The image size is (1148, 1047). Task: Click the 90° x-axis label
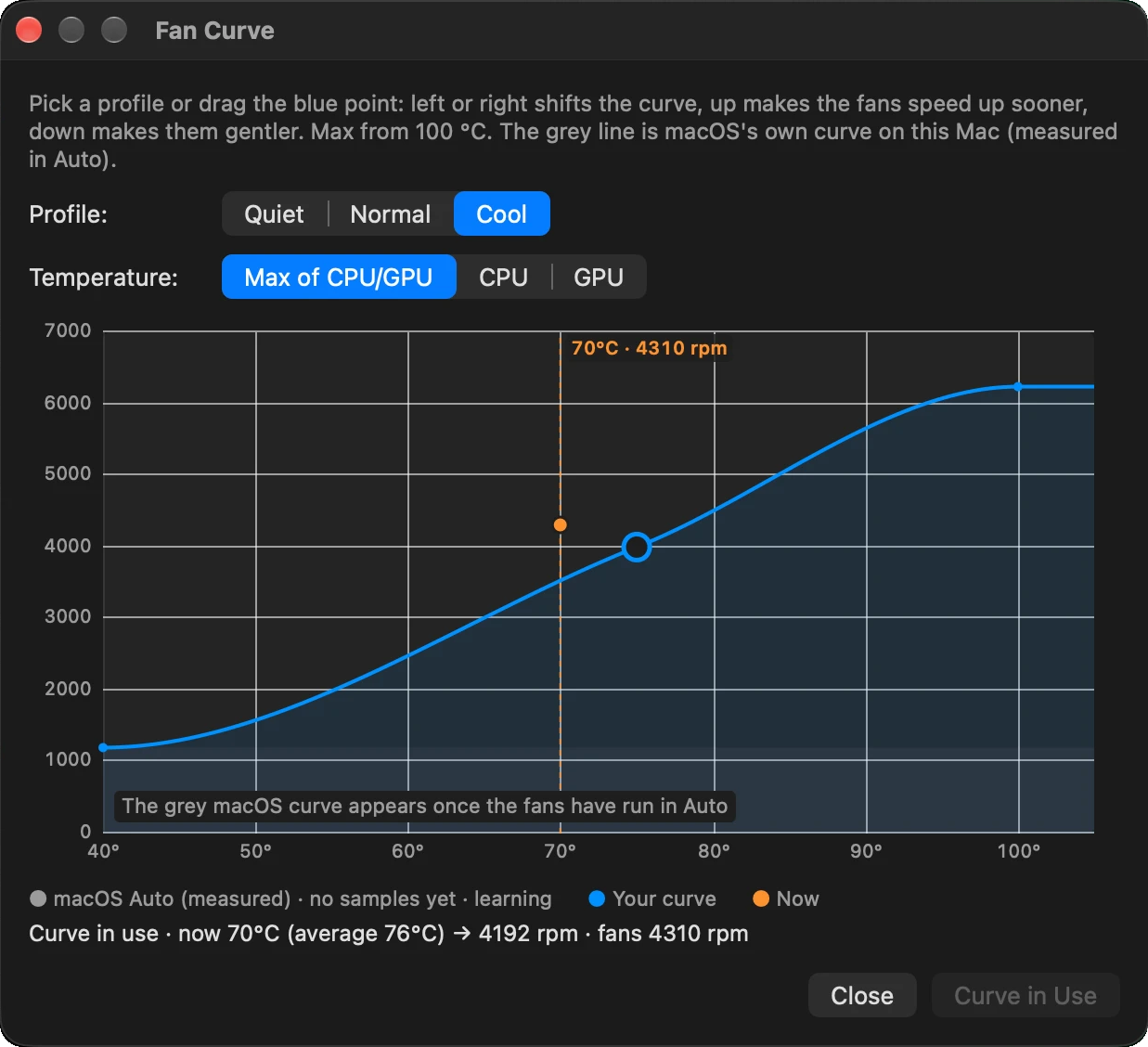pyautogui.click(x=866, y=851)
